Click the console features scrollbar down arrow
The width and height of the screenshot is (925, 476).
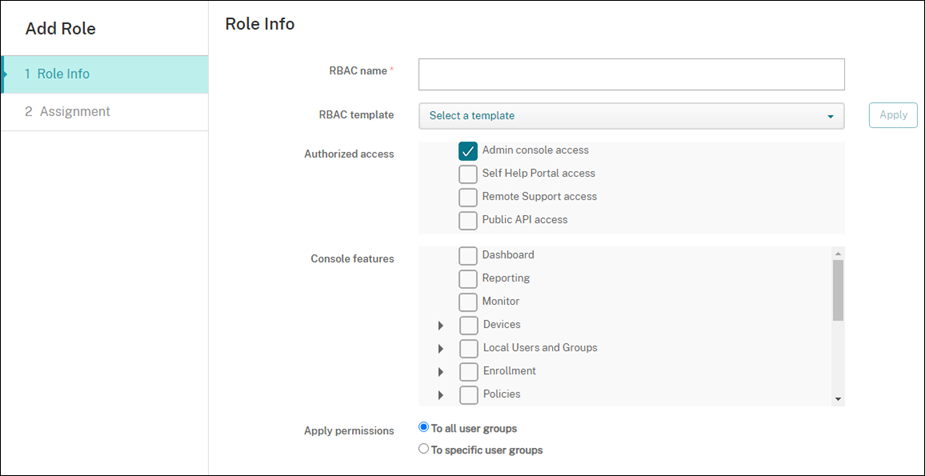click(x=838, y=399)
